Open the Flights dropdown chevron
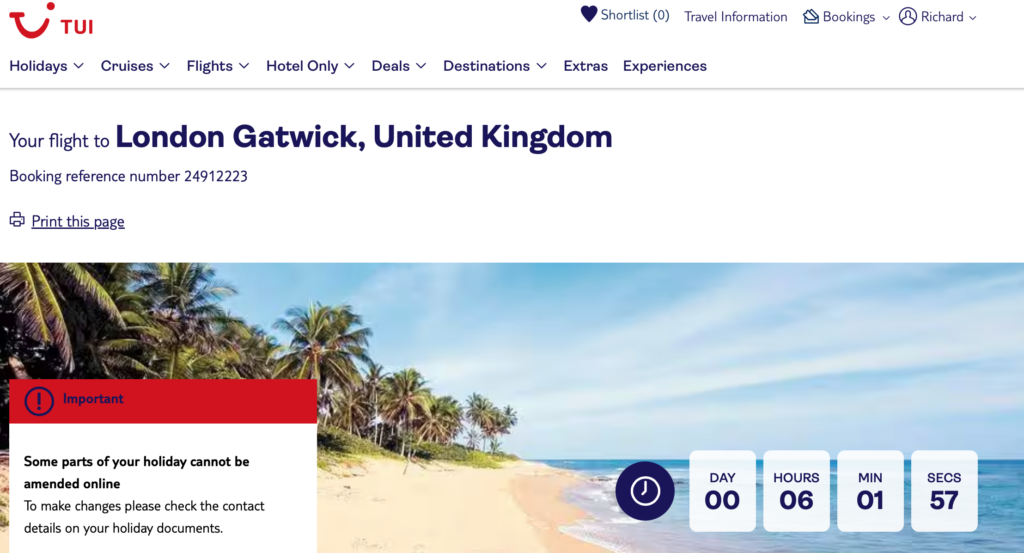This screenshot has width=1024, height=553. coord(244,66)
